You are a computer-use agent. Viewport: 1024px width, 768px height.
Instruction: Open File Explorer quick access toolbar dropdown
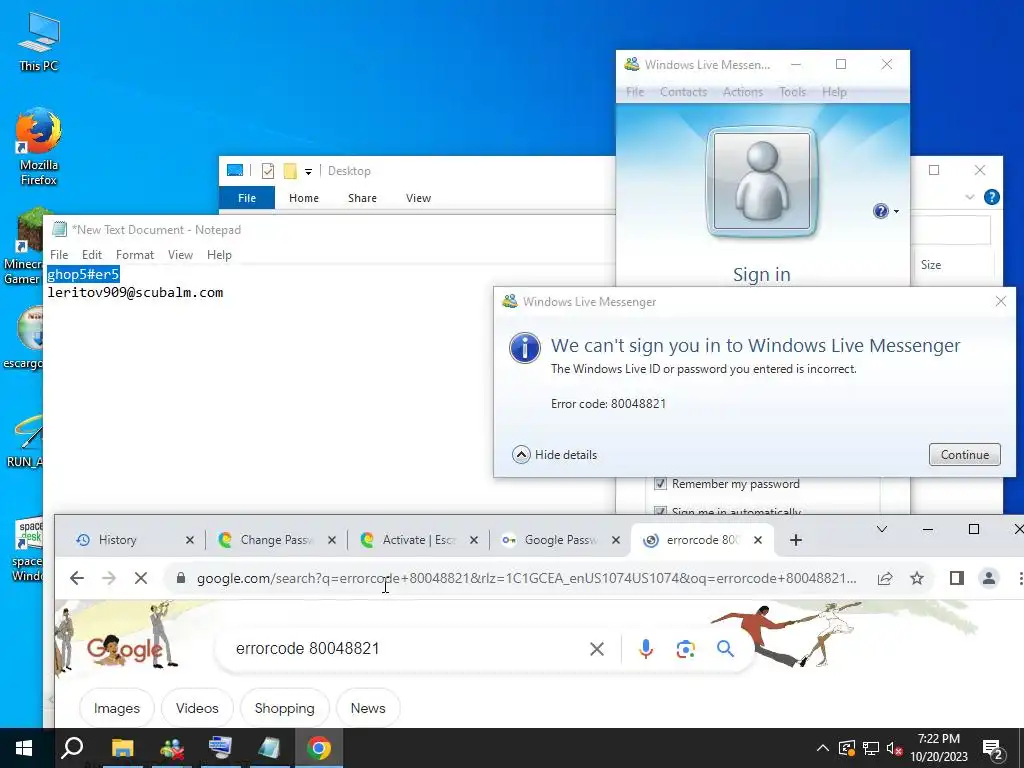308,171
